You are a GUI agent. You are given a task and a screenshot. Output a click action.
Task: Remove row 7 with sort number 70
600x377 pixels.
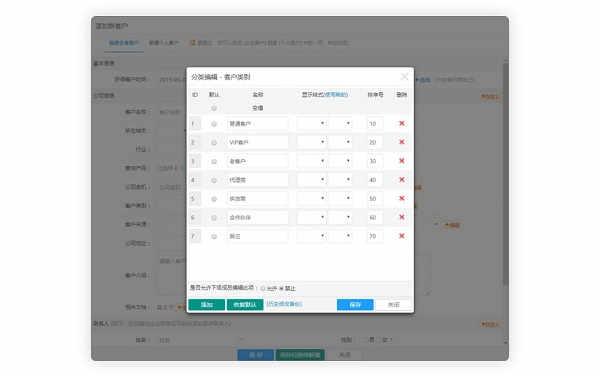point(401,236)
